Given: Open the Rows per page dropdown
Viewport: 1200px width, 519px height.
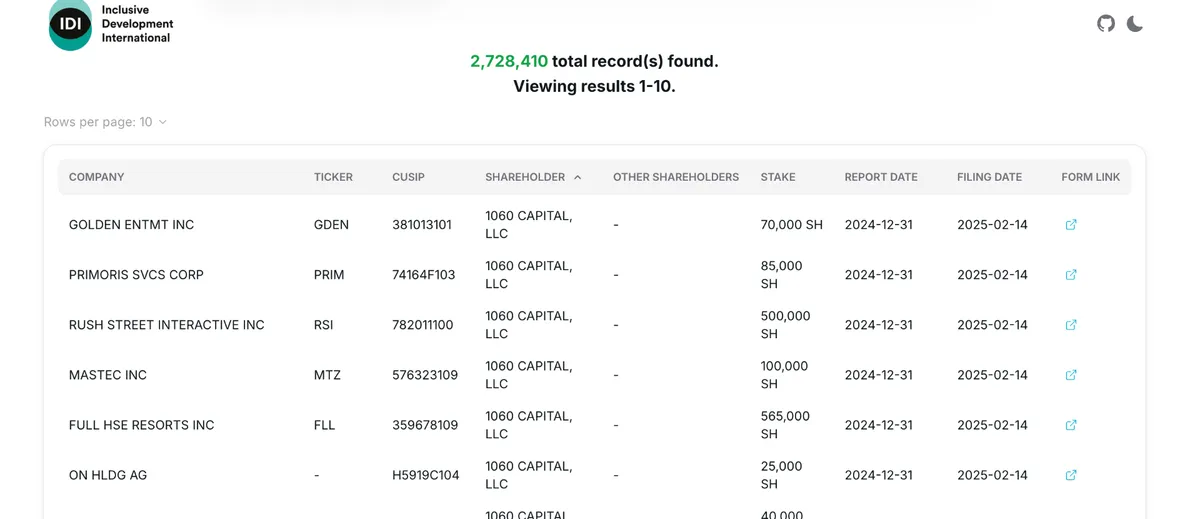Looking at the screenshot, I should 105,122.
